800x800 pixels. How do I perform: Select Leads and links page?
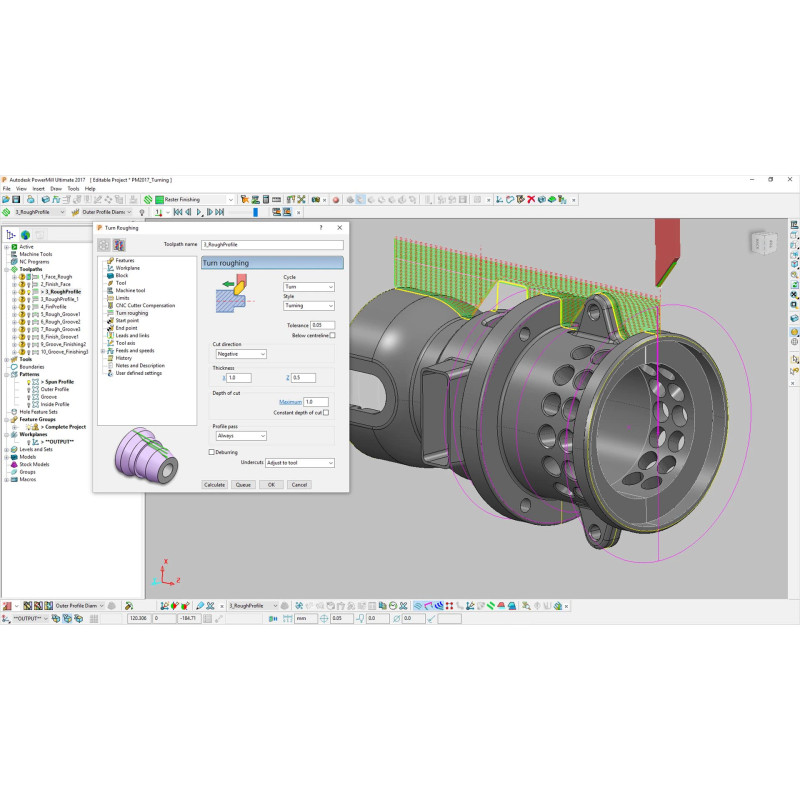(x=132, y=335)
